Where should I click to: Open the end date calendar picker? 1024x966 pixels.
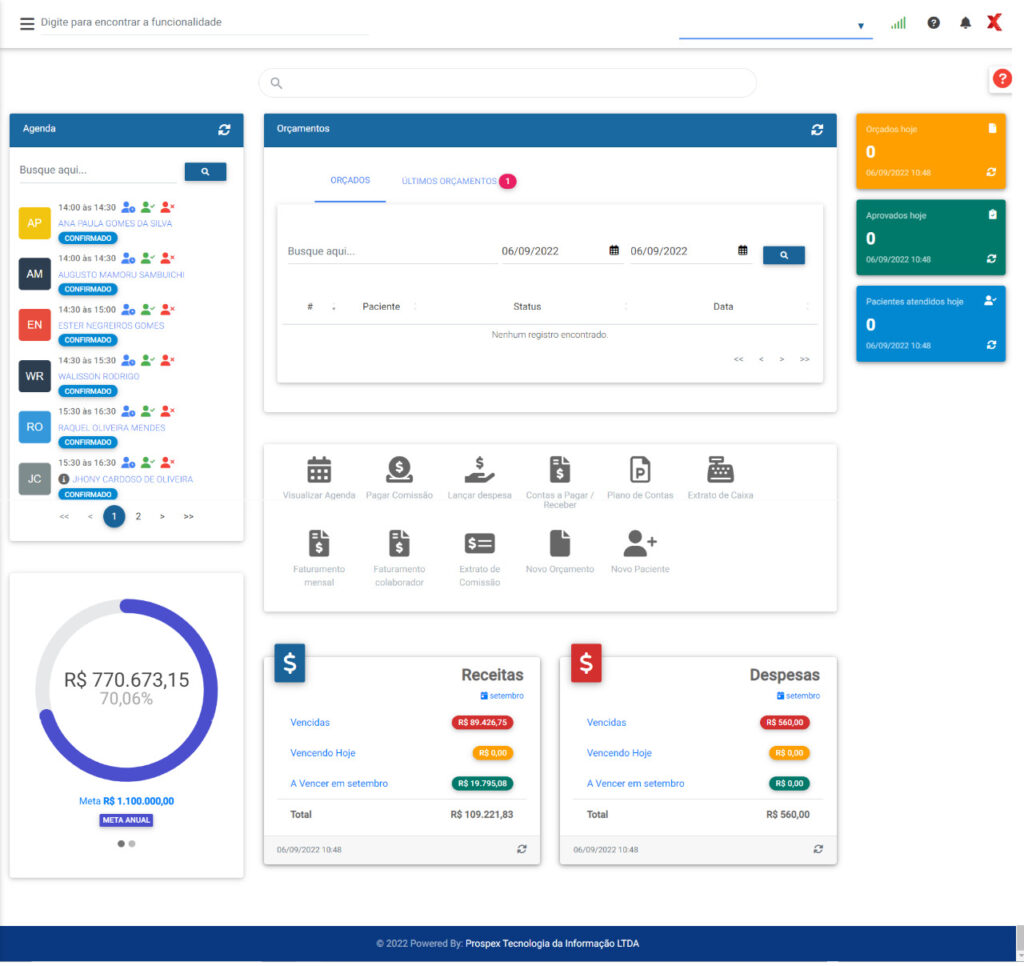pos(743,251)
